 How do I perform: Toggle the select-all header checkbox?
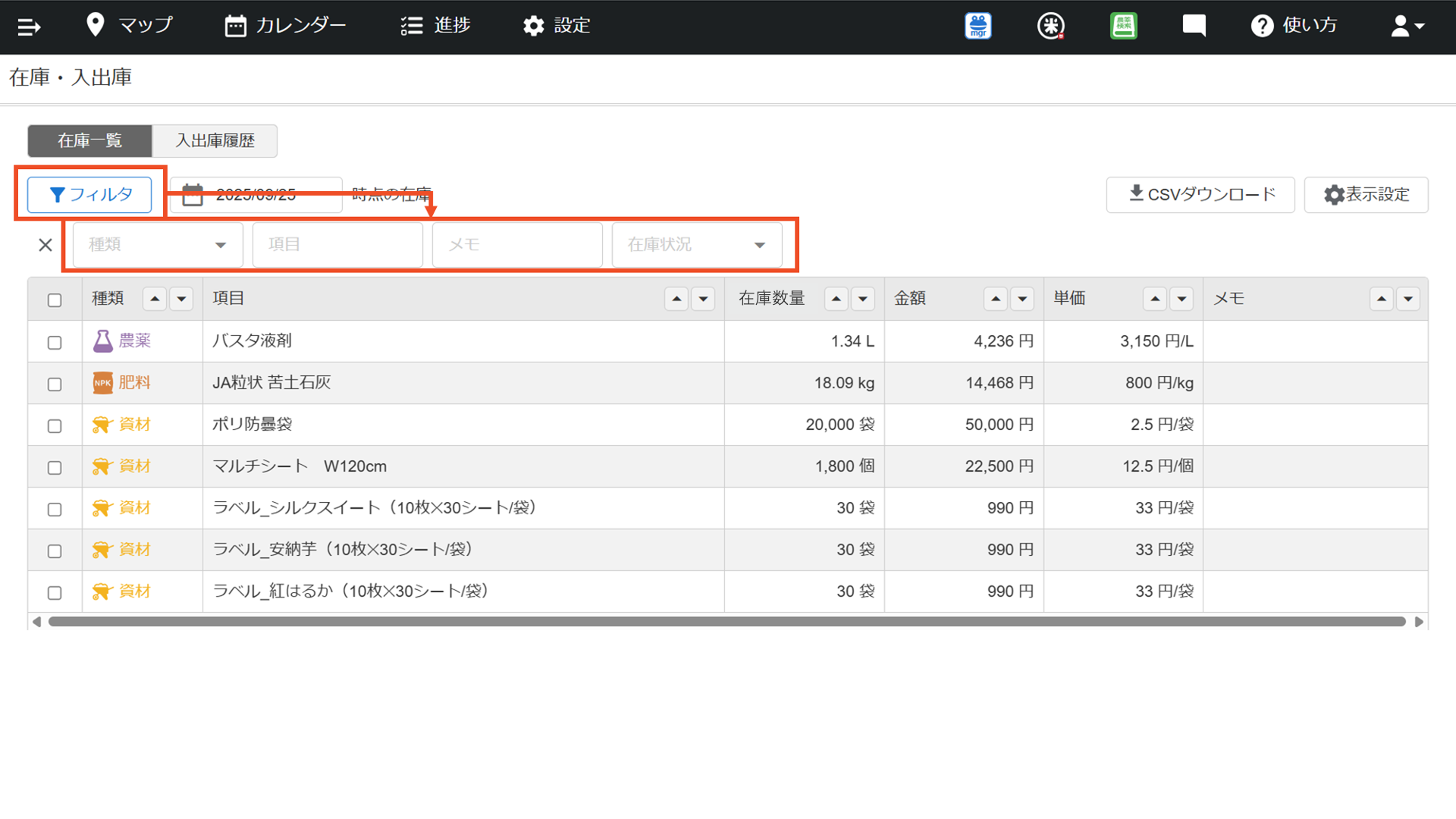tap(55, 300)
